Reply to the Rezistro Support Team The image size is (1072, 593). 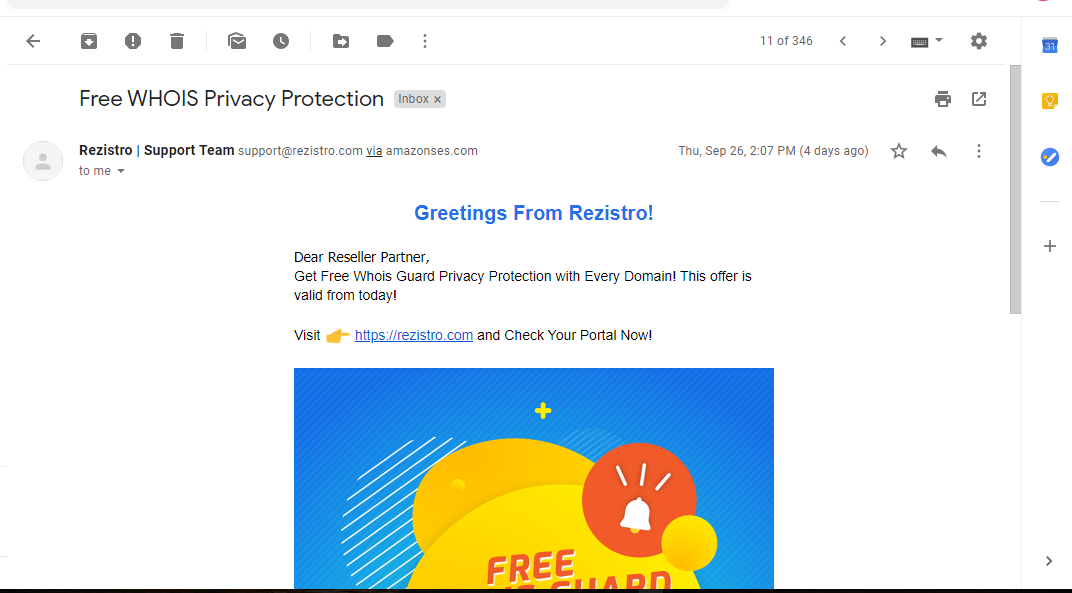[x=939, y=151]
